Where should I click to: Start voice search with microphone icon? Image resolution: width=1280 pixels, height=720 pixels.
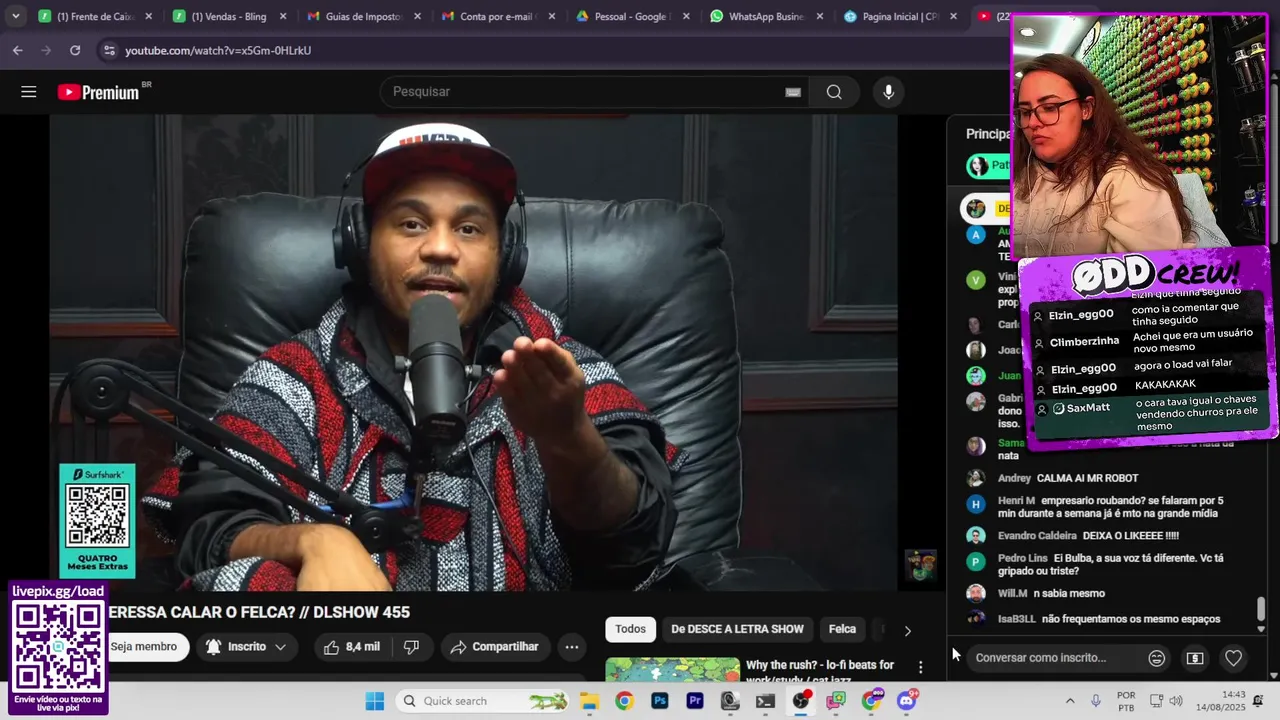[888, 92]
